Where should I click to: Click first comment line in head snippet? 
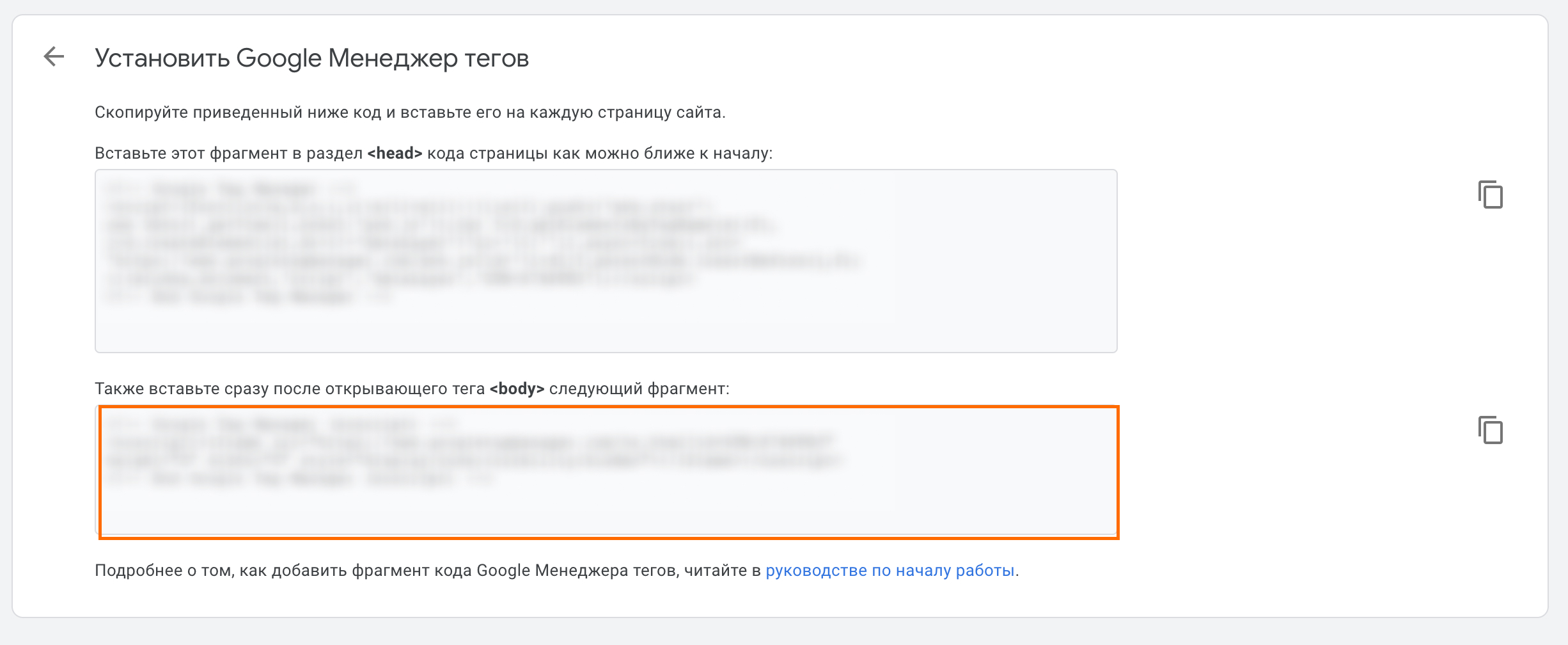click(x=230, y=189)
